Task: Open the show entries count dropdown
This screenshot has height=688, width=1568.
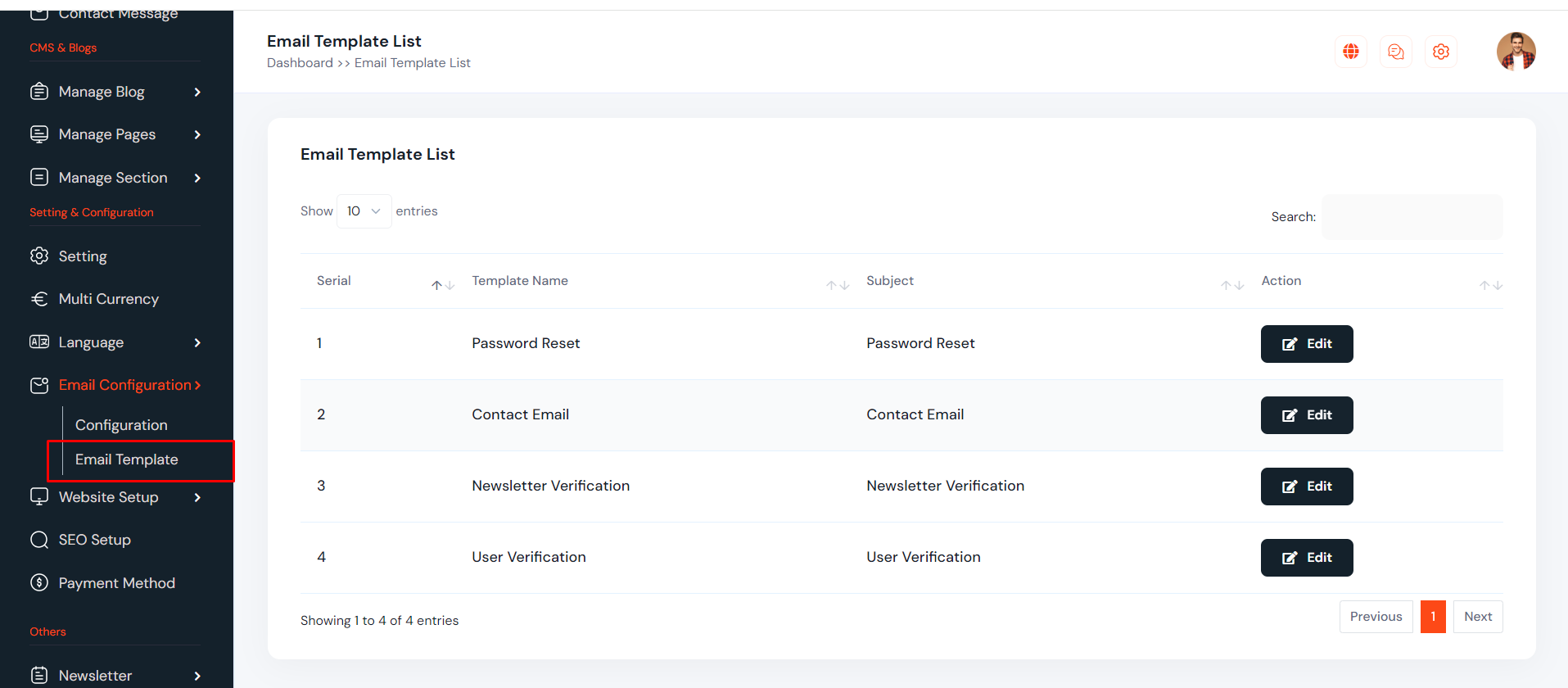Action: click(x=364, y=211)
